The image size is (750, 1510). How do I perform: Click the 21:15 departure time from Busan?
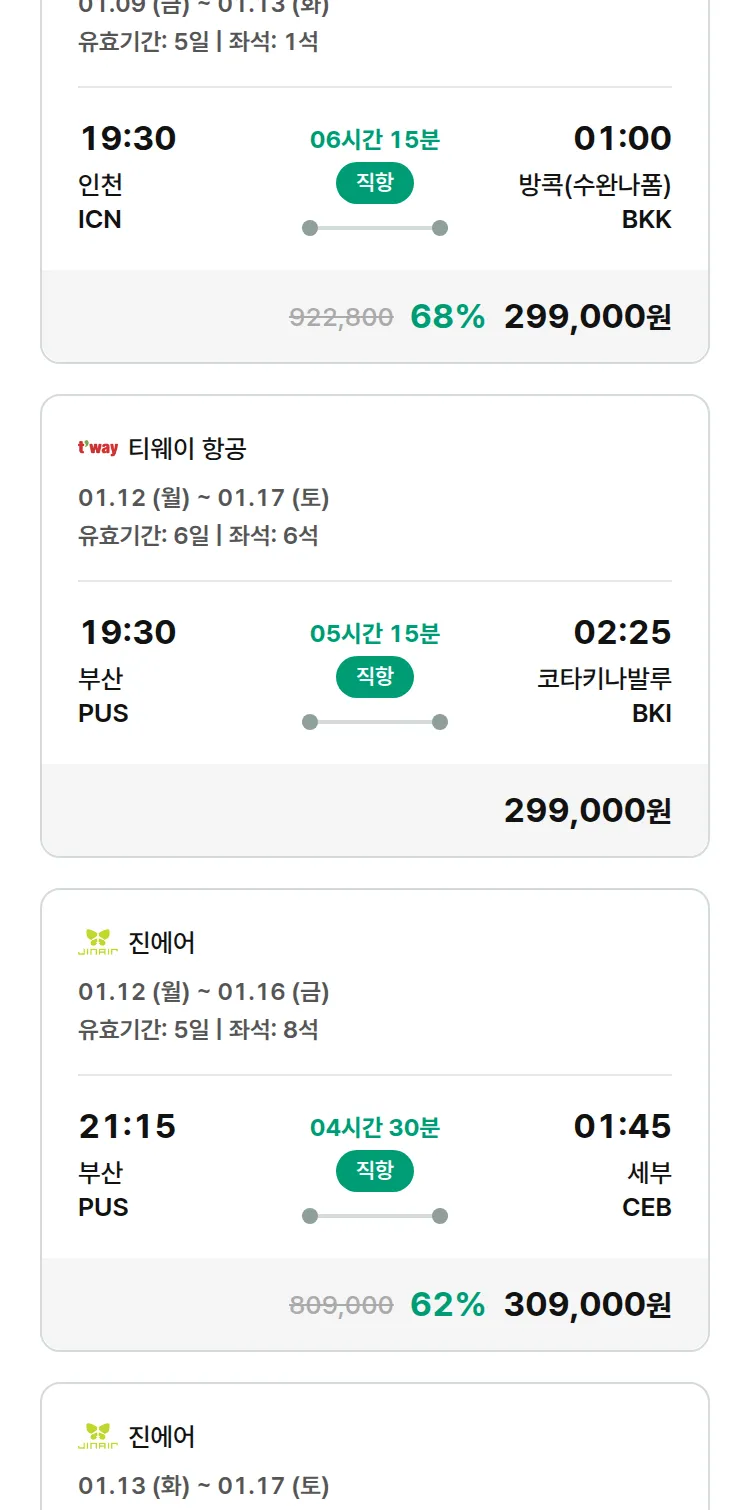[127, 1126]
